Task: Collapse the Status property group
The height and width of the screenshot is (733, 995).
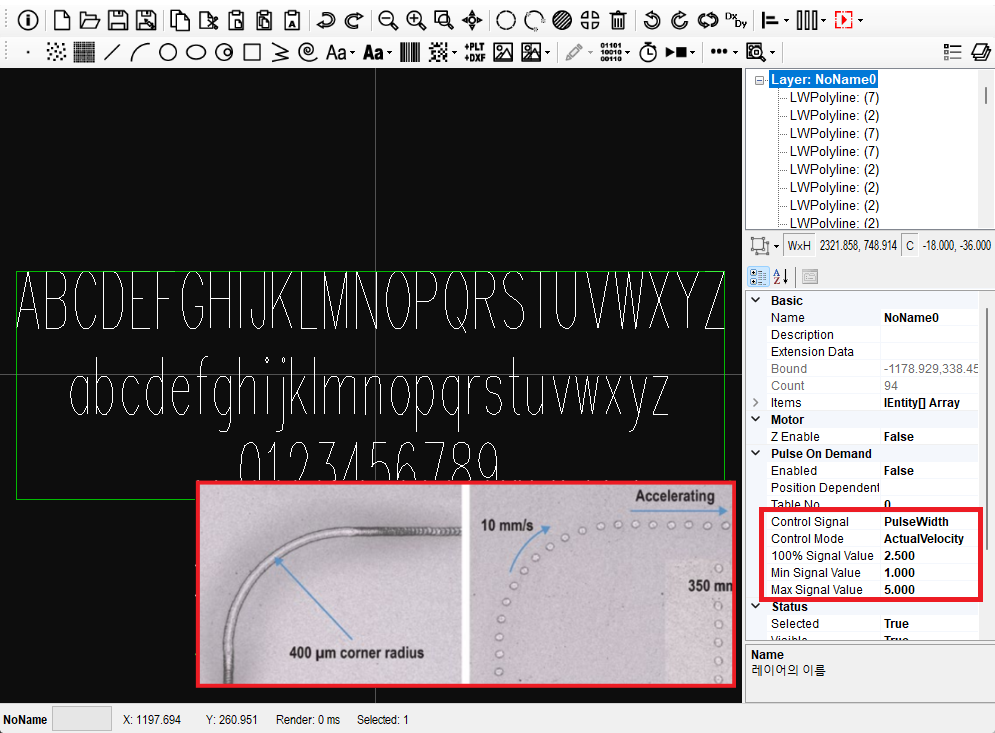Action: (x=756, y=607)
